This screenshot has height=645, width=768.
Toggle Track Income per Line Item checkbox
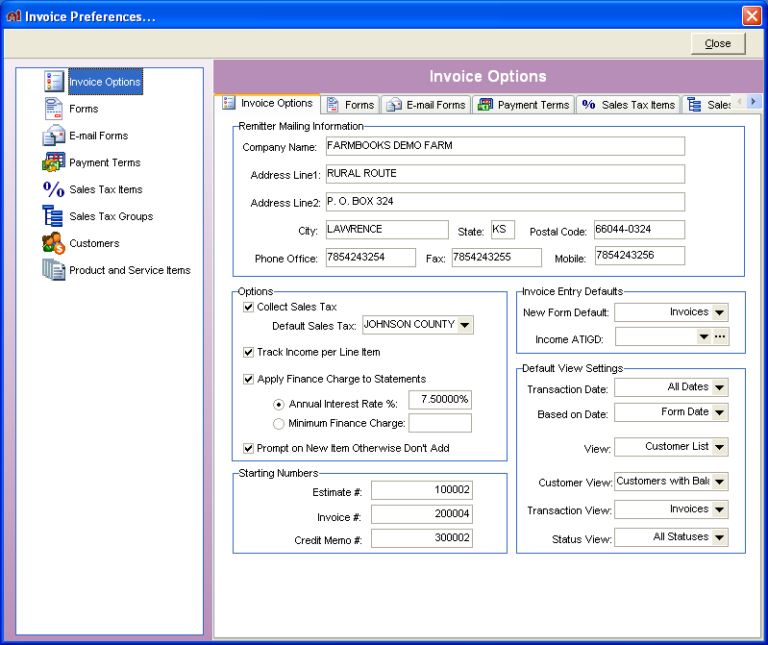248,352
